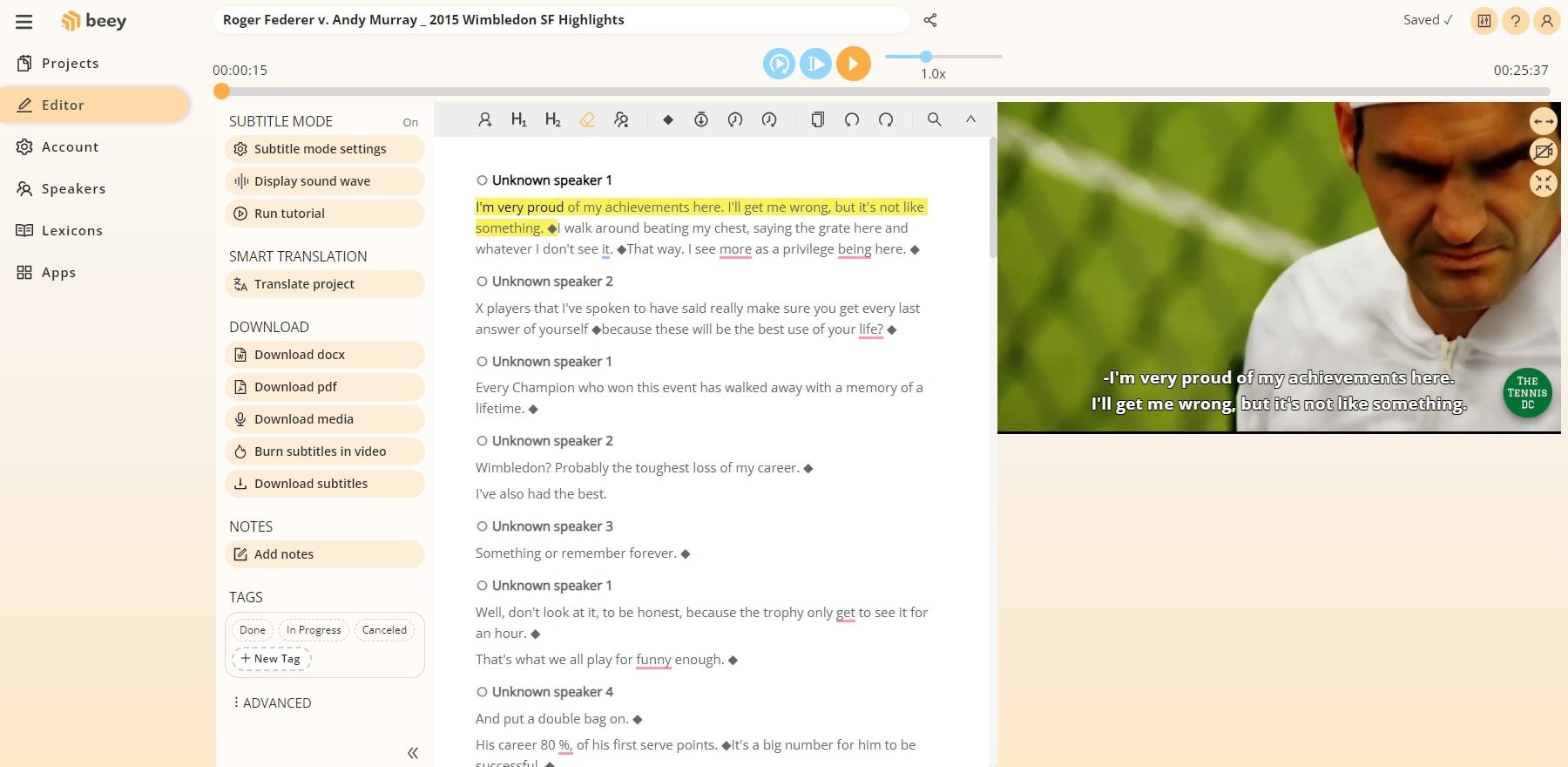Download docx file
Image resolution: width=1568 pixels, height=767 pixels.
point(325,355)
